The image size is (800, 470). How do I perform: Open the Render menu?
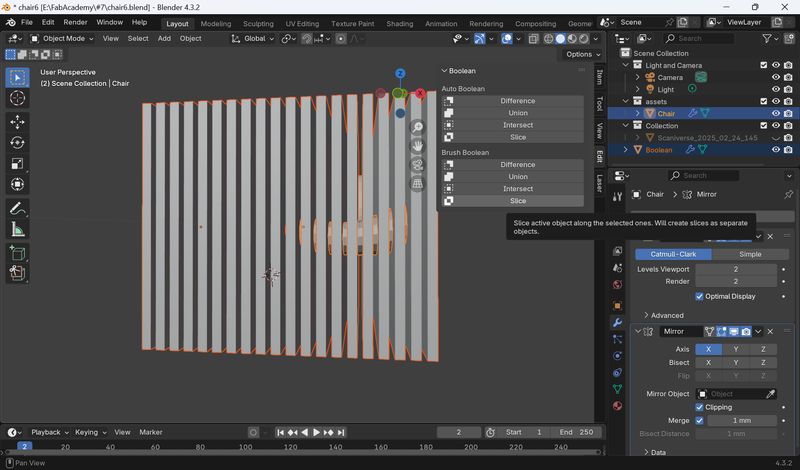(x=75, y=22)
